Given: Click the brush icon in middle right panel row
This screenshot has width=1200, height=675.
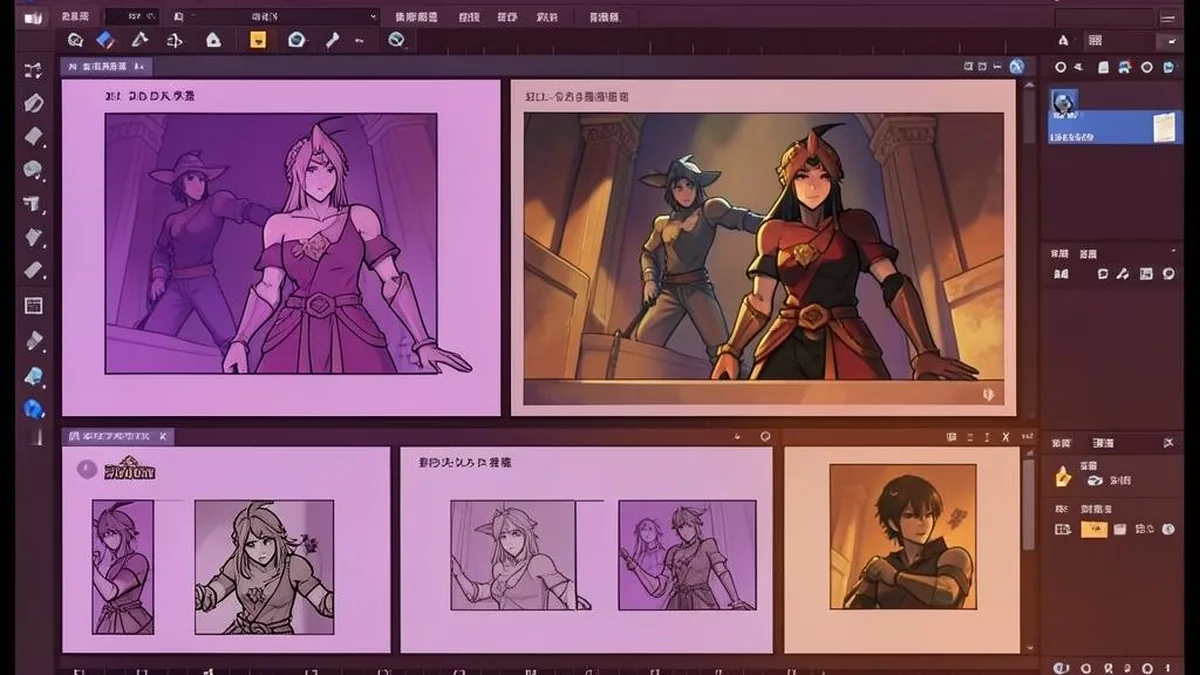Looking at the screenshot, I should coord(1124,274).
